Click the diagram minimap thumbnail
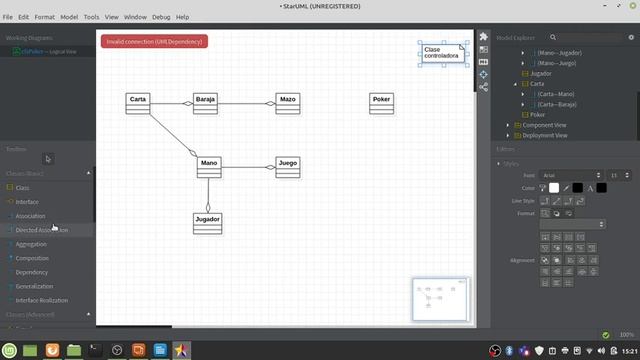The width and height of the screenshot is (640, 360). click(x=440, y=299)
